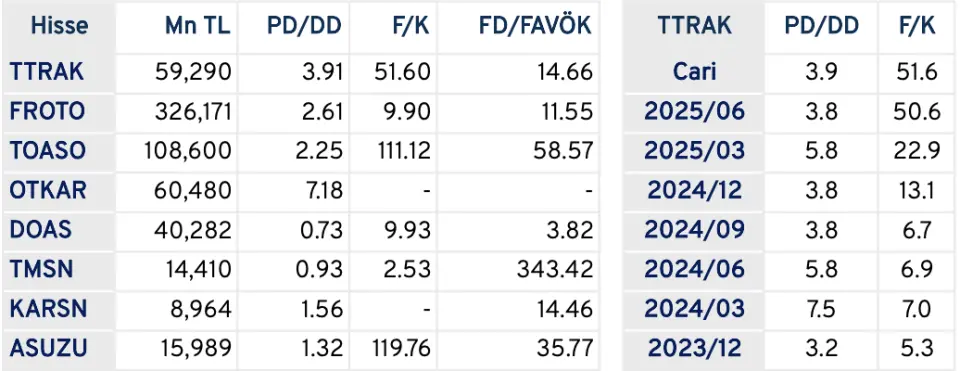Click the FD/FAVÖK column header

pos(536,25)
